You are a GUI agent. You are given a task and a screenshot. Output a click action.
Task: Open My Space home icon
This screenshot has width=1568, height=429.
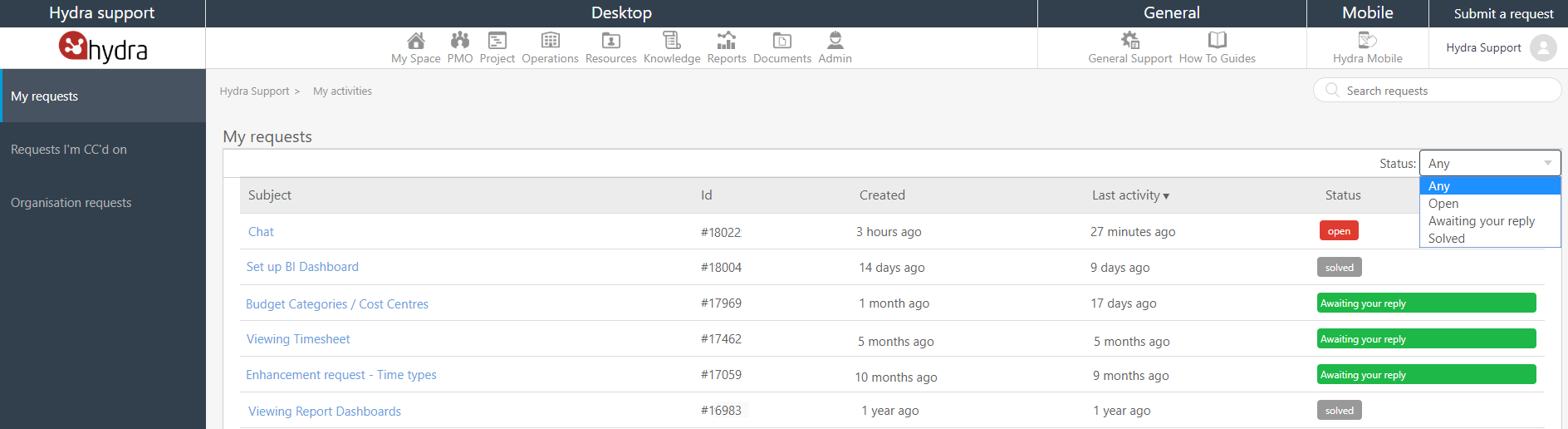(x=416, y=40)
